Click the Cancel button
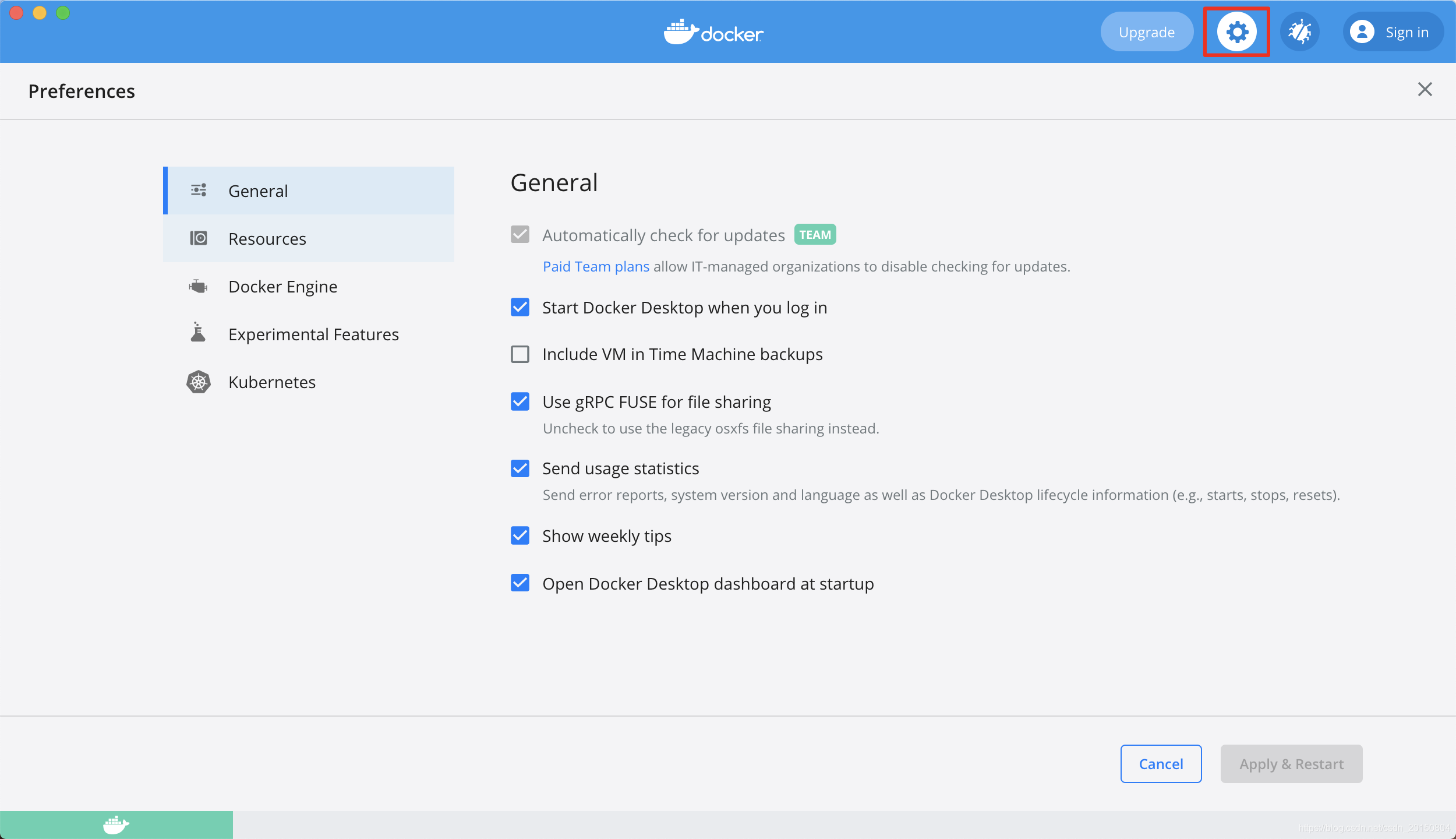This screenshot has height=839, width=1456. tap(1161, 763)
